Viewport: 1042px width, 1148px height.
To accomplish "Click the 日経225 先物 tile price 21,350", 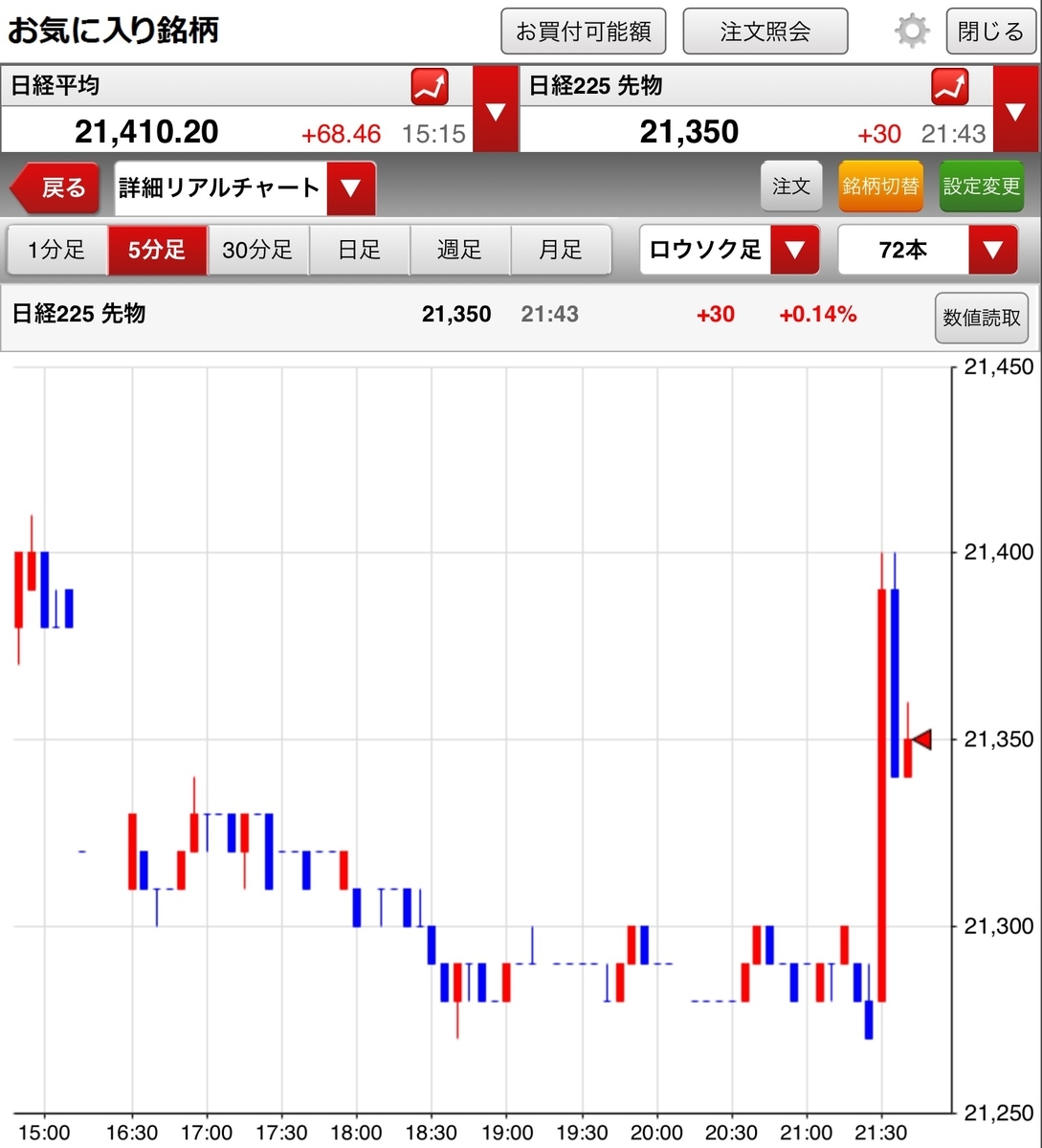I will 689,132.
